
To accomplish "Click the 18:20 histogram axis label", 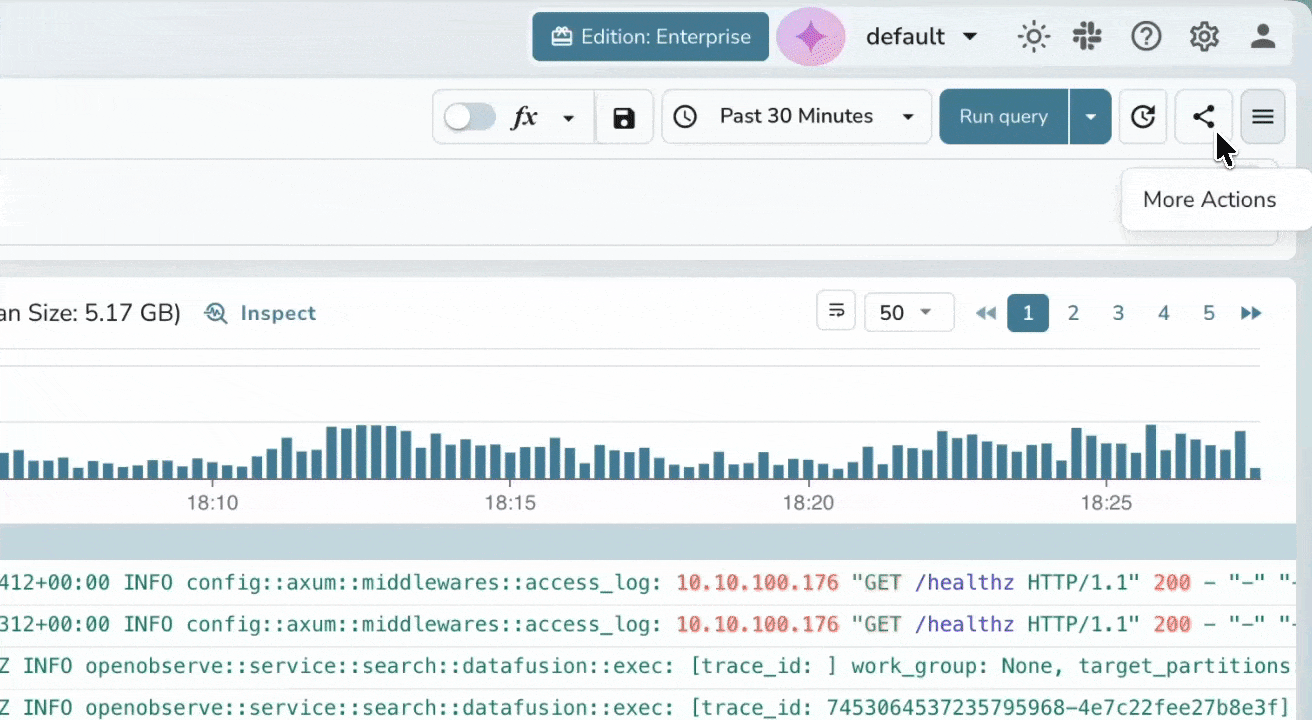I will [x=808, y=503].
